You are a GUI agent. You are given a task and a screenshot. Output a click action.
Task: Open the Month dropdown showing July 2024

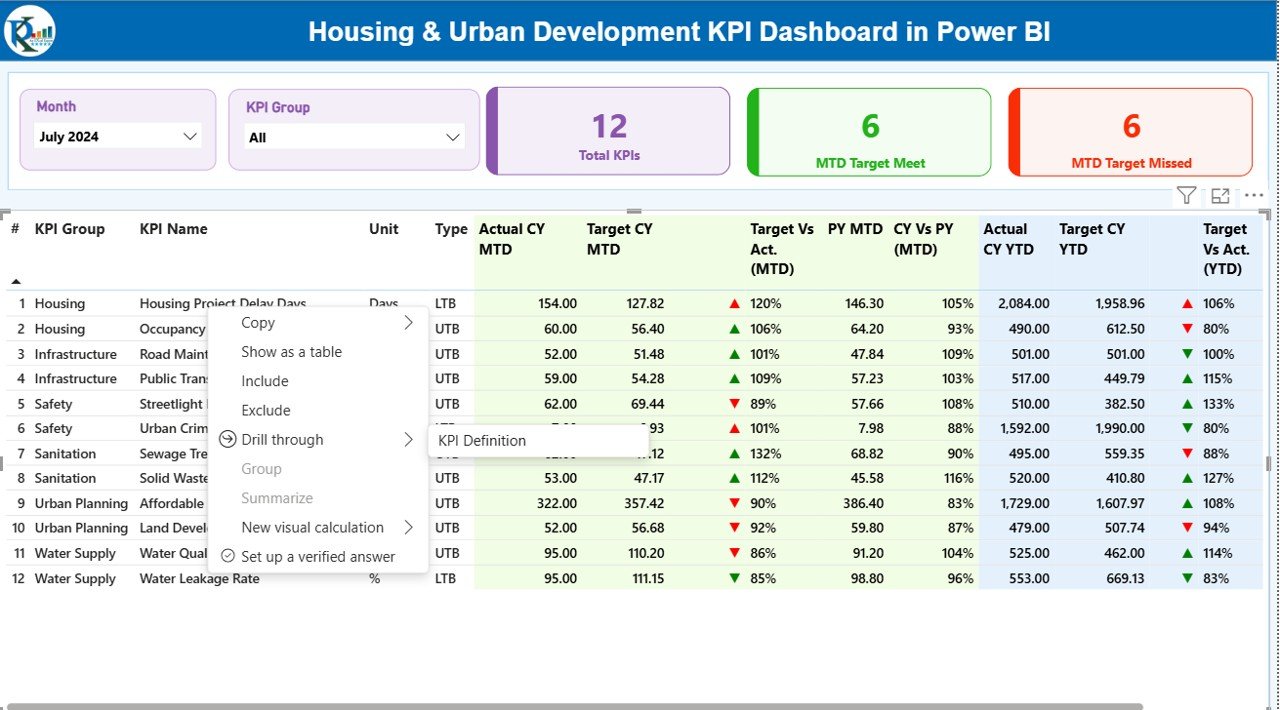pyautogui.click(x=118, y=137)
